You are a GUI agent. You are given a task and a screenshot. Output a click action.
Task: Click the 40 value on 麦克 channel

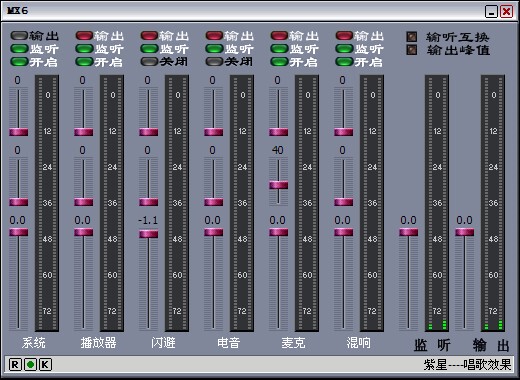[277, 150]
